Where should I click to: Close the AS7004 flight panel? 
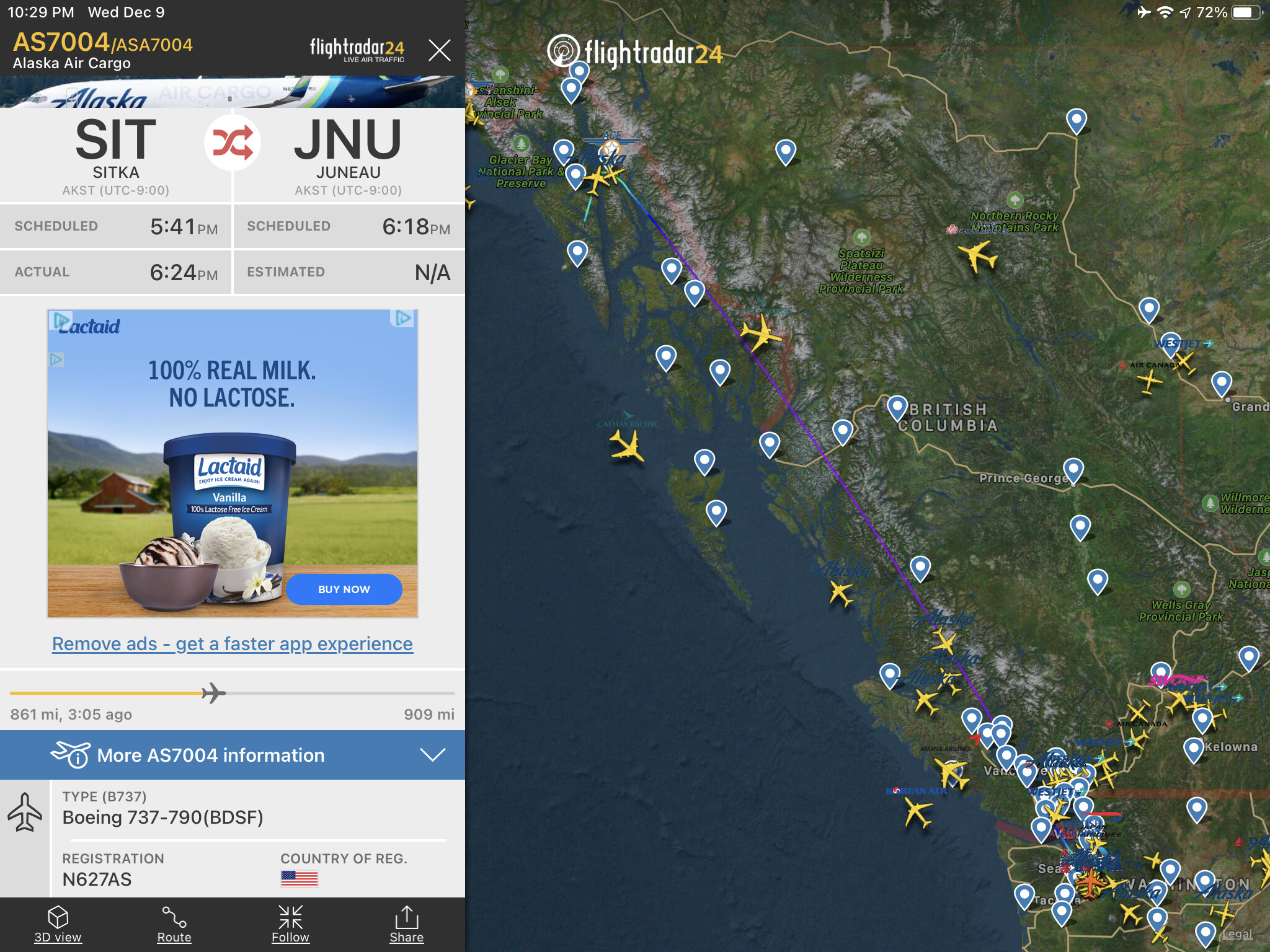coord(440,50)
